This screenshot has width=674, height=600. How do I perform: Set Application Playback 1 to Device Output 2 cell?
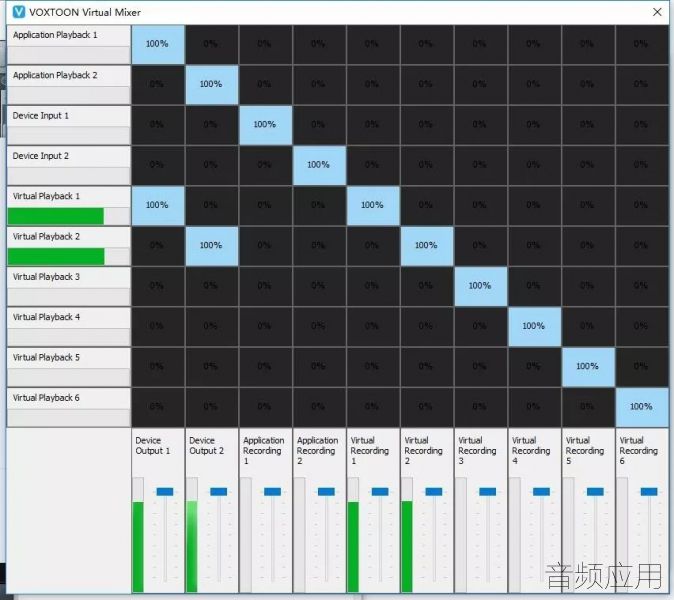pyautogui.click(x=211, y=45)
